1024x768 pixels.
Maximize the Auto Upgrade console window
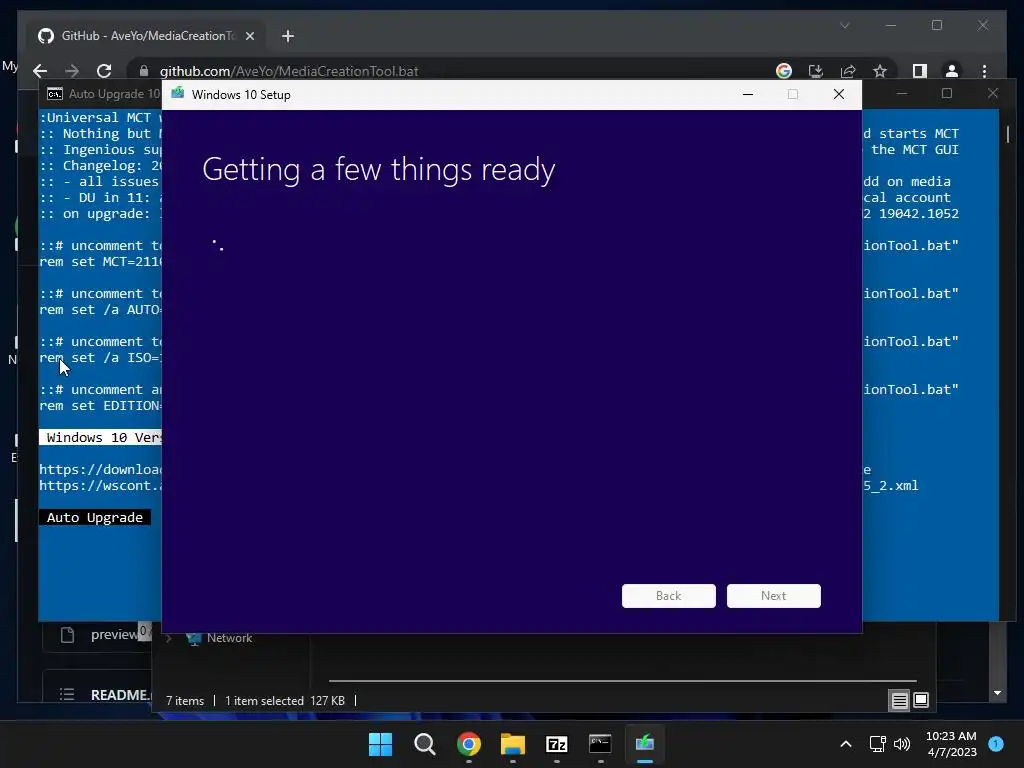click(946, 93)
